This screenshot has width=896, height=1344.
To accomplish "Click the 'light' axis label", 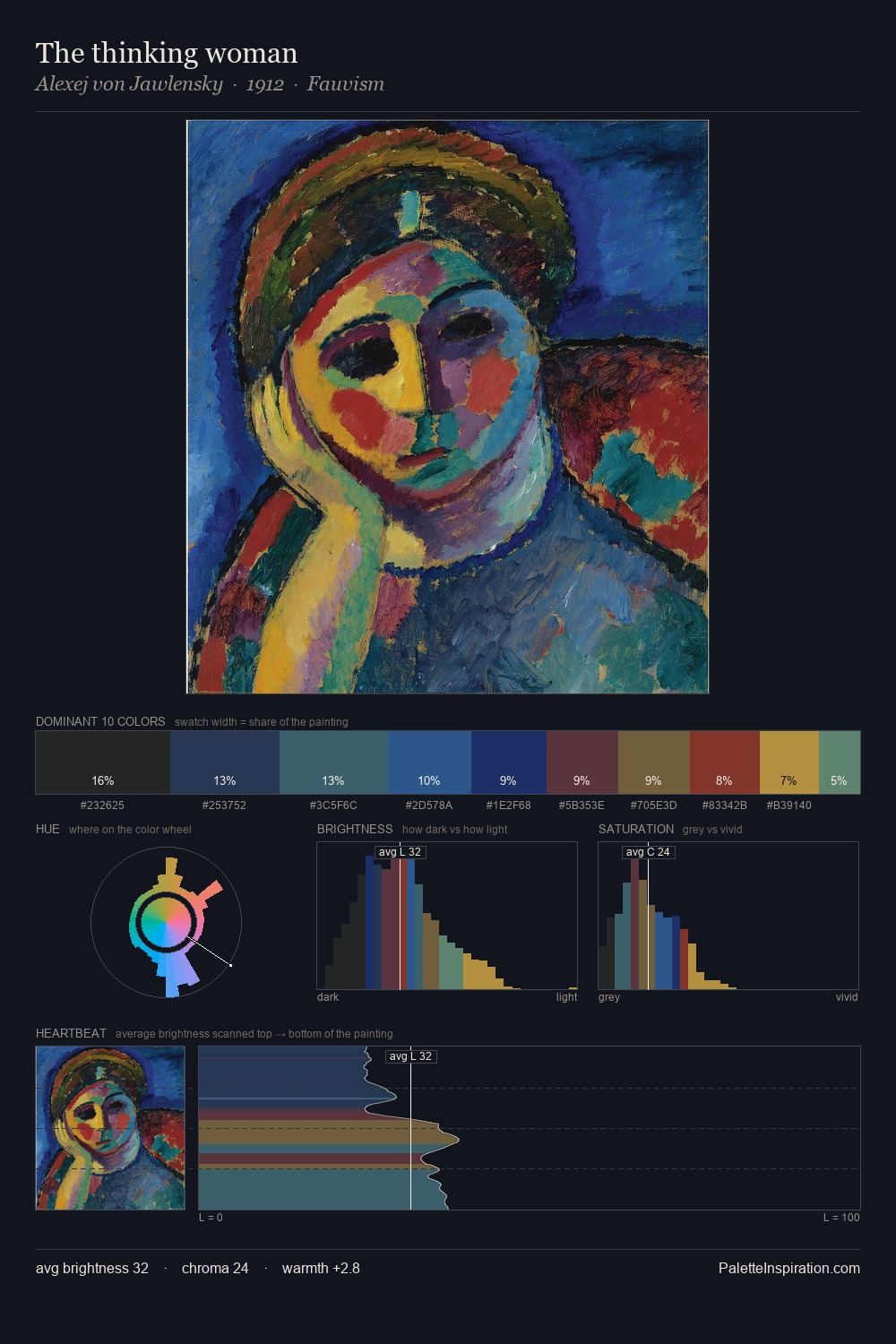I will click(x=566, y=997).
